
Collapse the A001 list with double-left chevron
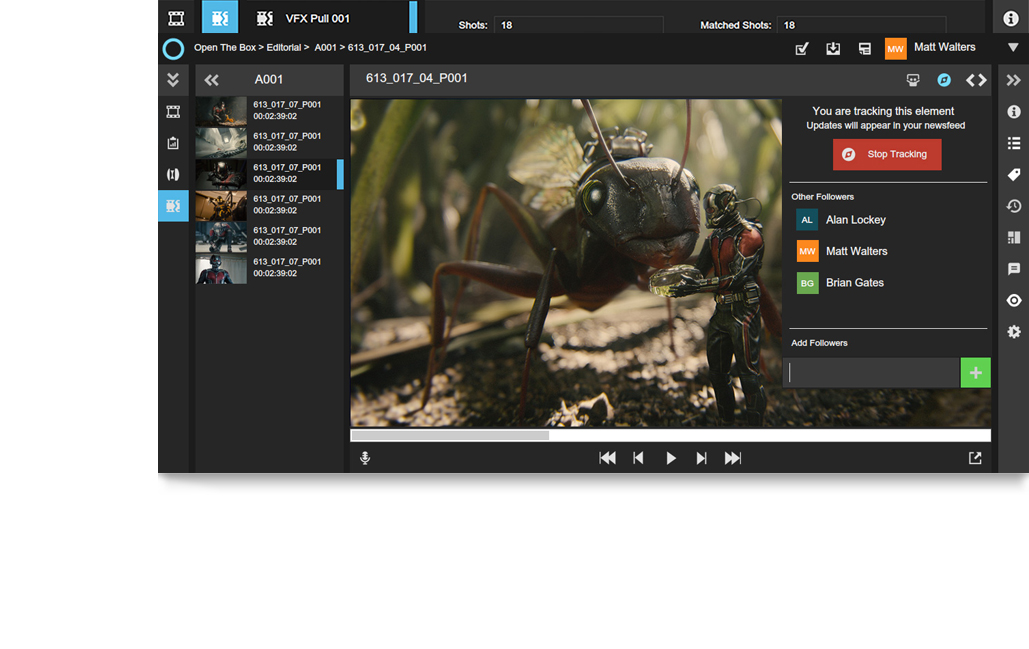pos(211,80)
